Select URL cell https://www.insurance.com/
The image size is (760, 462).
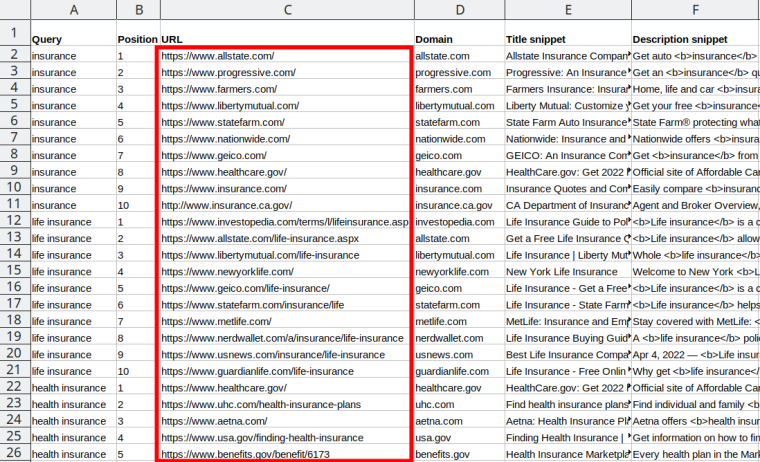287,188
